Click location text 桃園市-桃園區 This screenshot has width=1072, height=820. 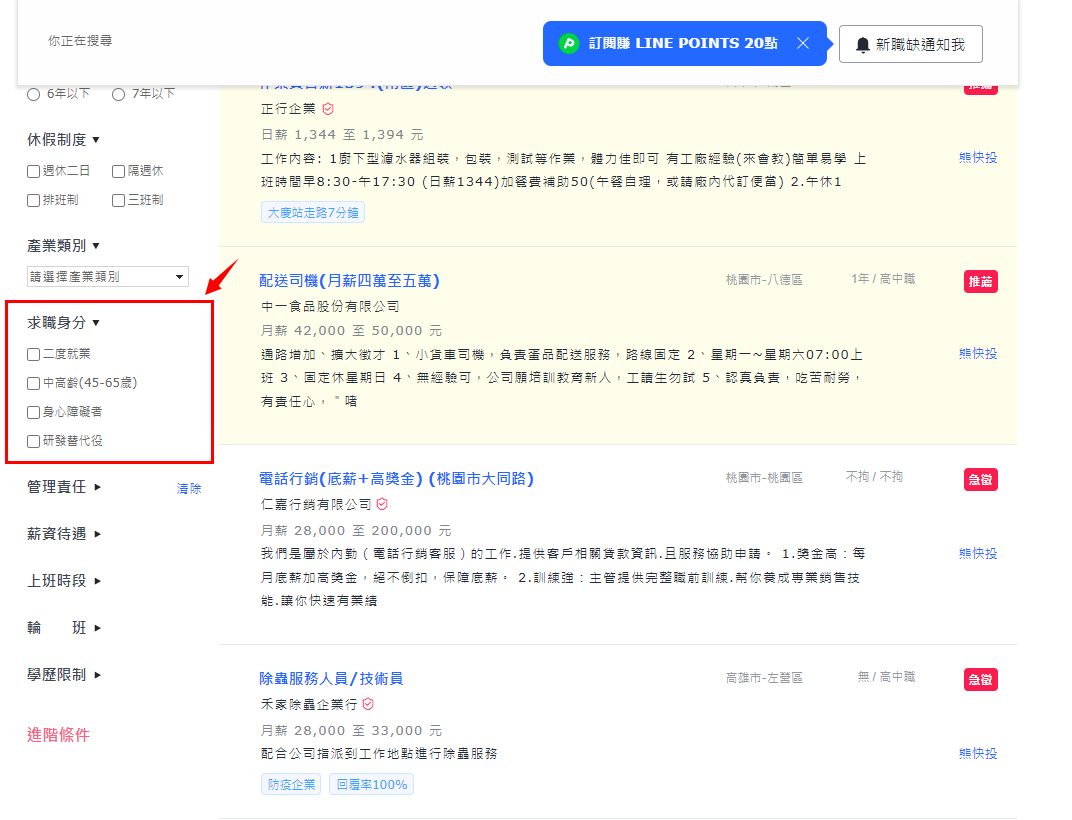click(764, 477)
